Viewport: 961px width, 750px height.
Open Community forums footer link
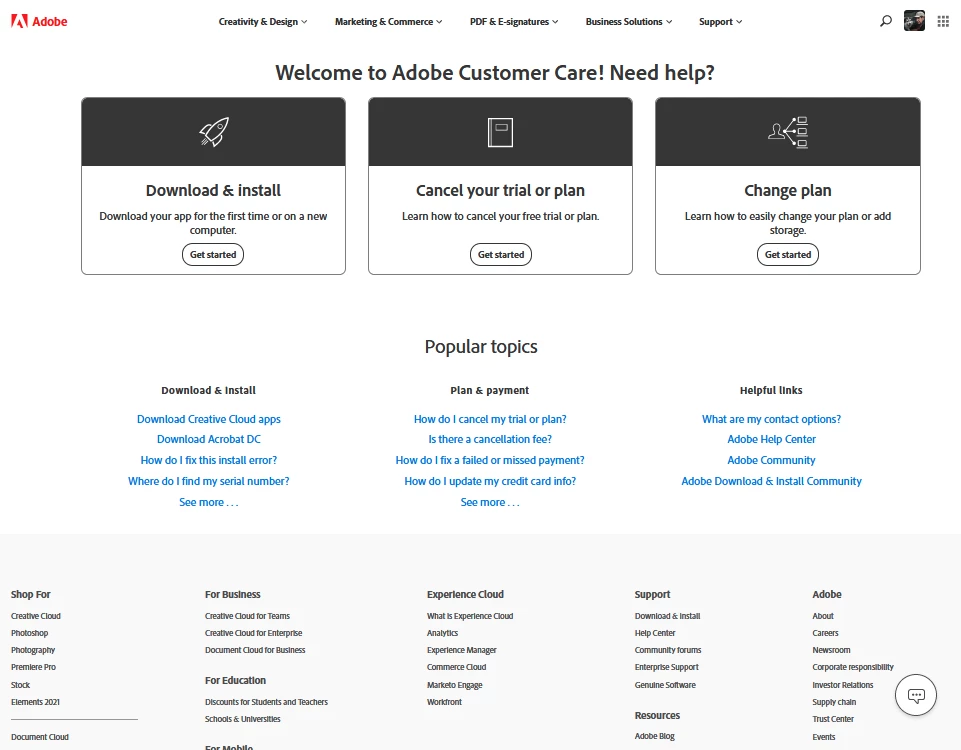pyautogui.click(x=668, y=650)
